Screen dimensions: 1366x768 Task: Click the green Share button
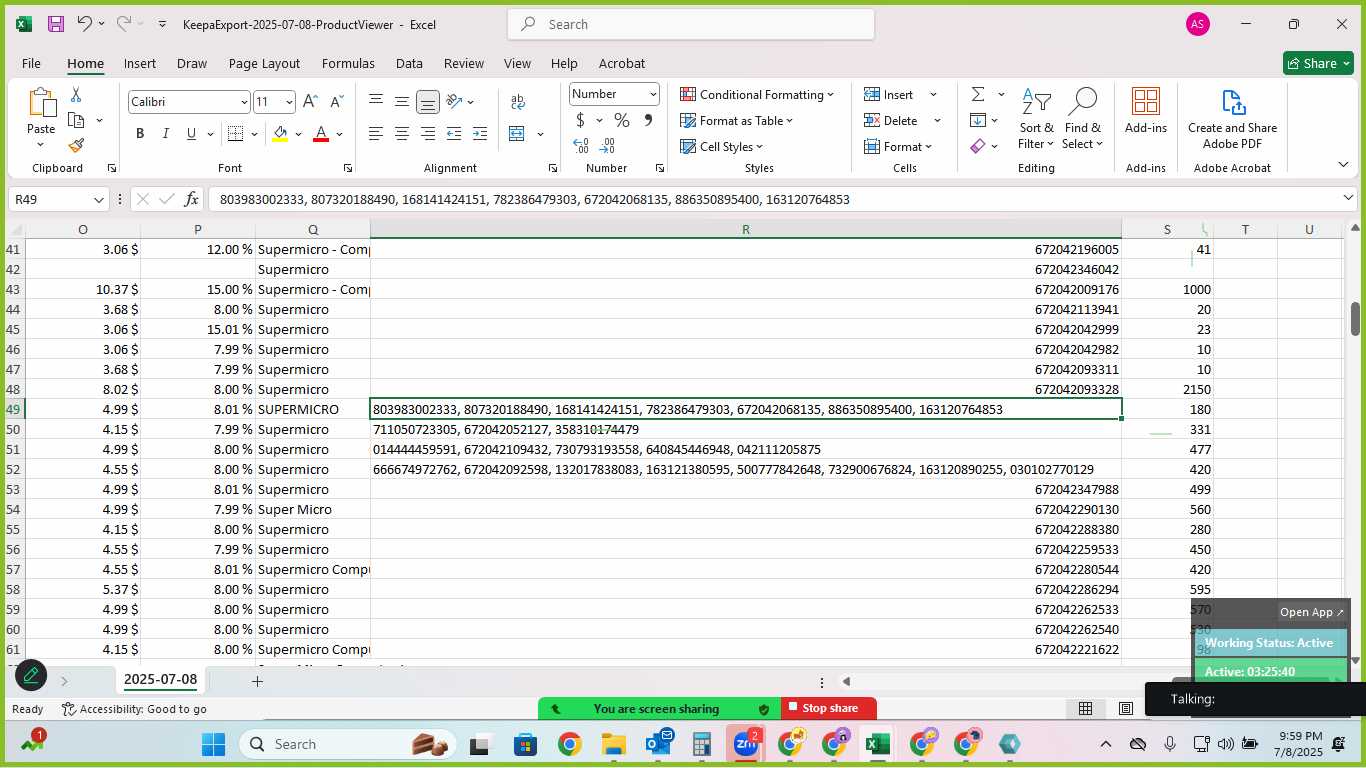1318,63
